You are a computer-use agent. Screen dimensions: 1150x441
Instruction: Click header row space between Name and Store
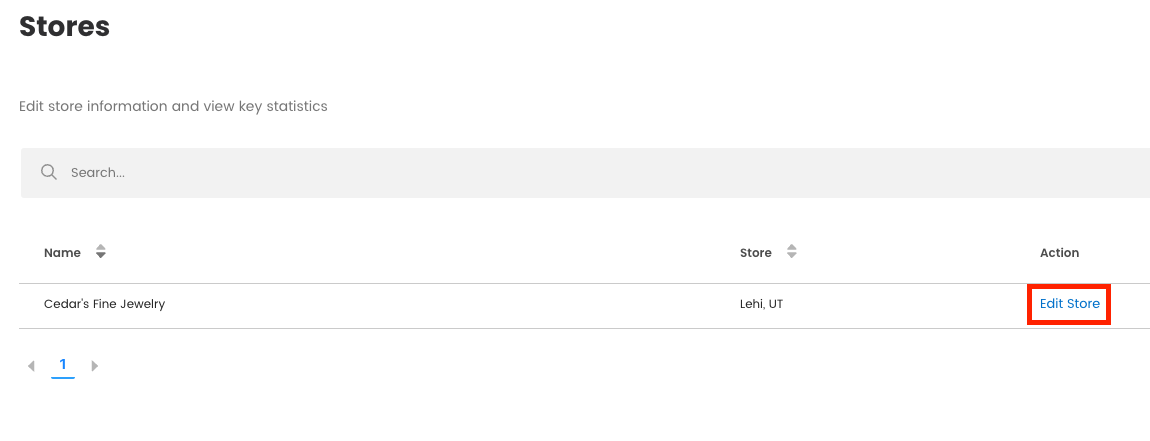coord(420,253)
